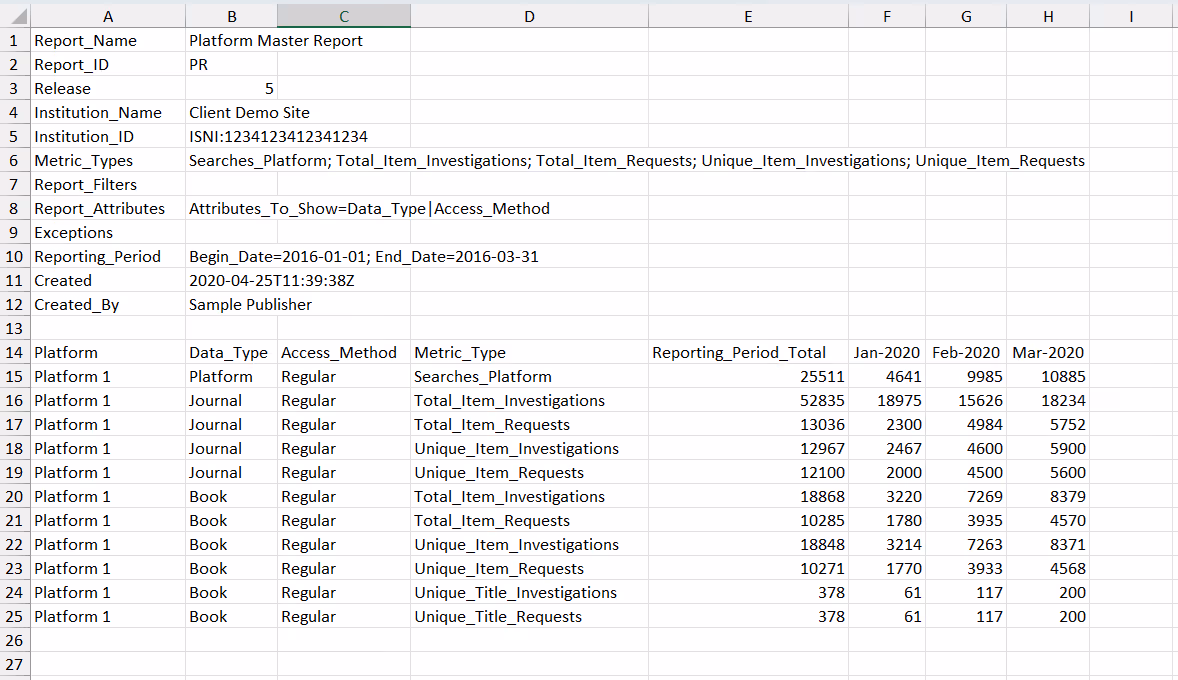The height and width of the screenshot is (680, 1178).
Task: Select the 'Searches_Platform' metric cell in row 15
Action: pyautogui.click(x=529, y=376)
